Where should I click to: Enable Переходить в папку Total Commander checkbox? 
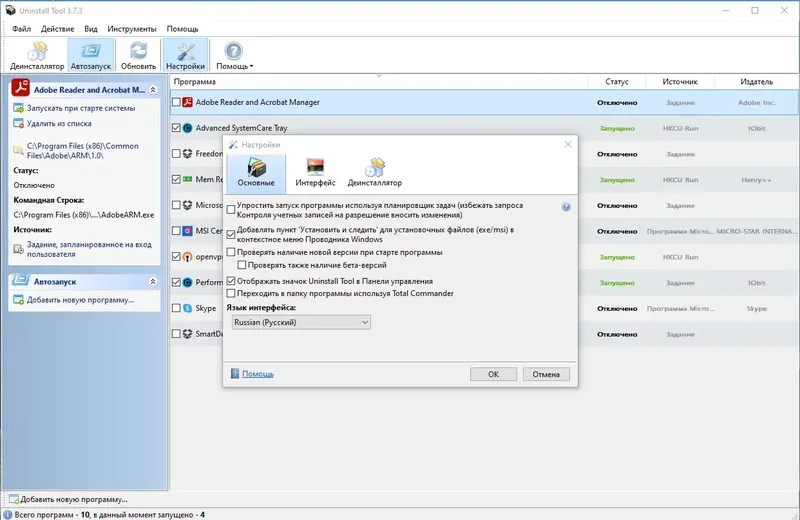pyautogui.click(x=231, y=293)
